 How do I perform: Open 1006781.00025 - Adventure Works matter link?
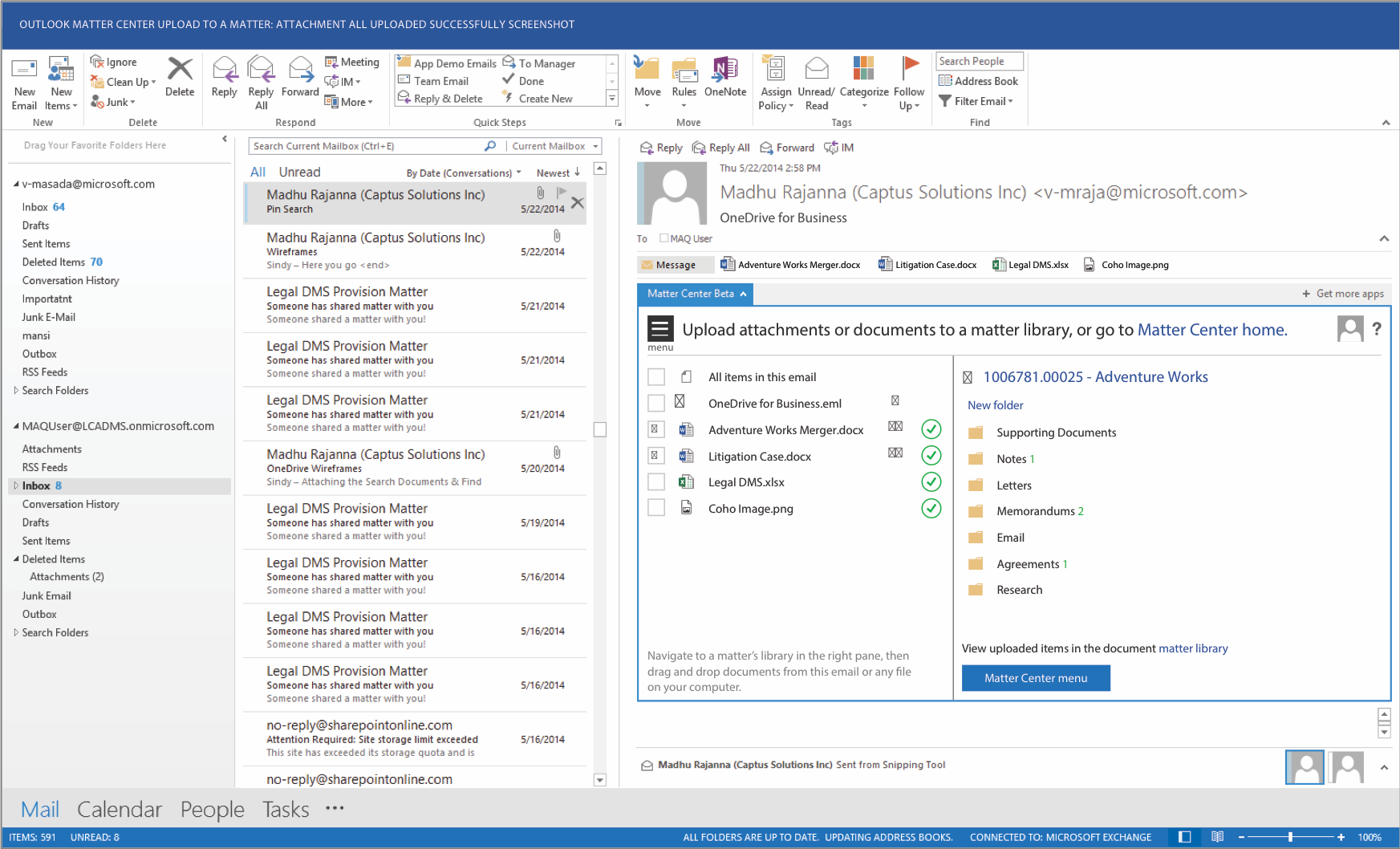[1095, 377]
